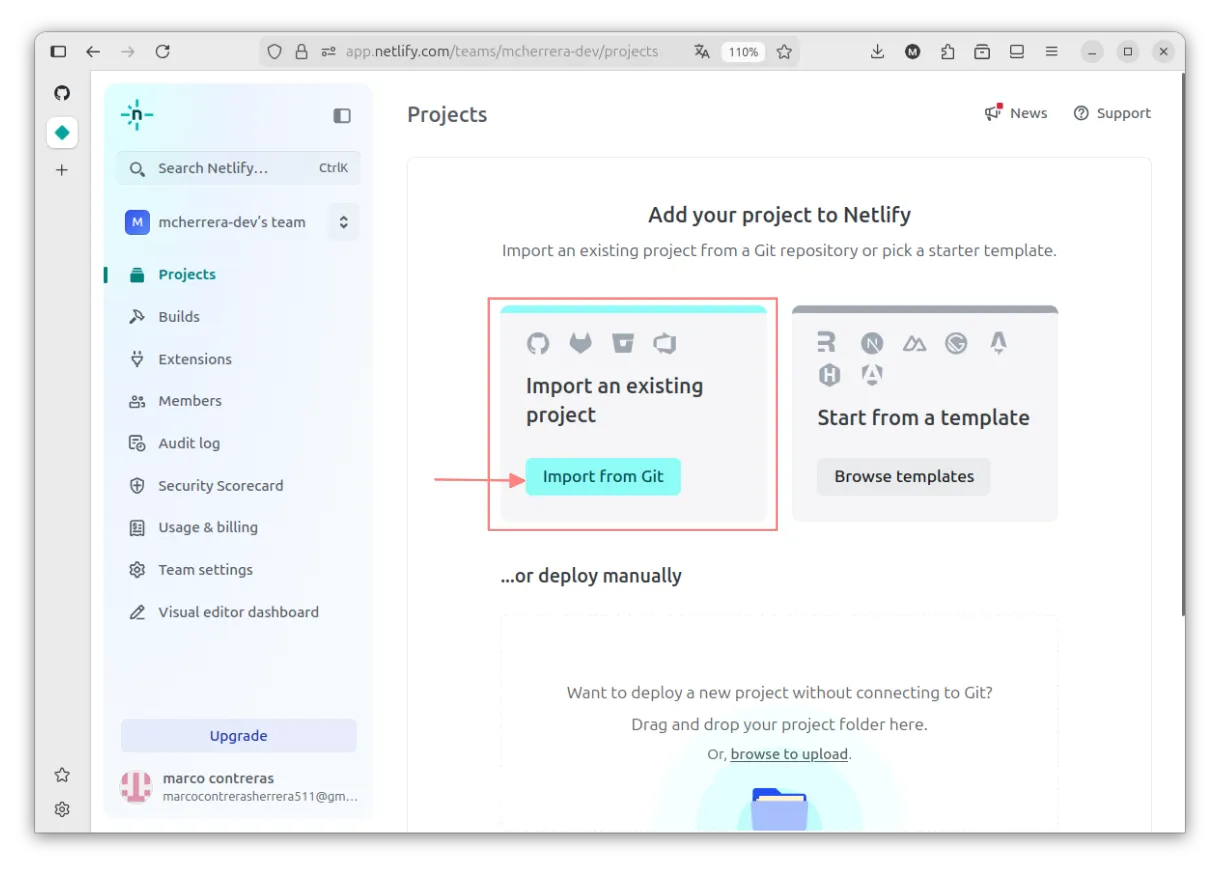Open the Security Scorecard shield icon
1220x870 pixels.
(138, 486)
